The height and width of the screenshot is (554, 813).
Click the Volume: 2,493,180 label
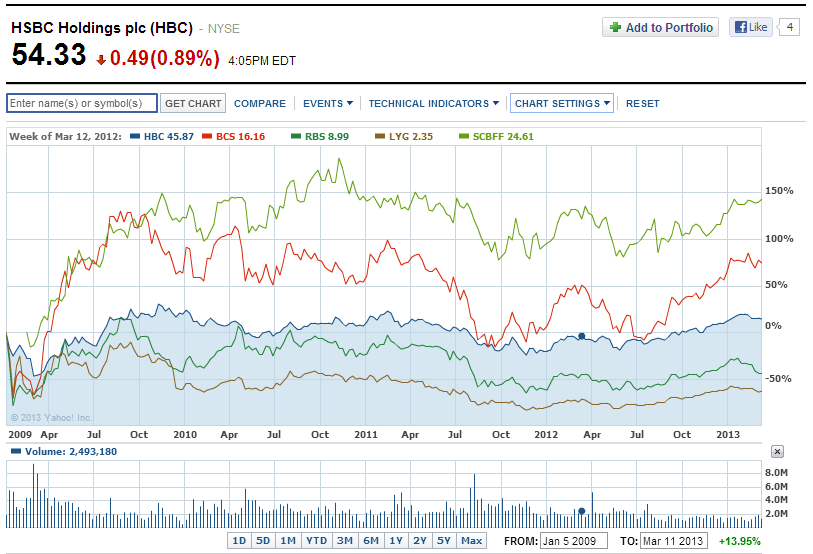71,451
